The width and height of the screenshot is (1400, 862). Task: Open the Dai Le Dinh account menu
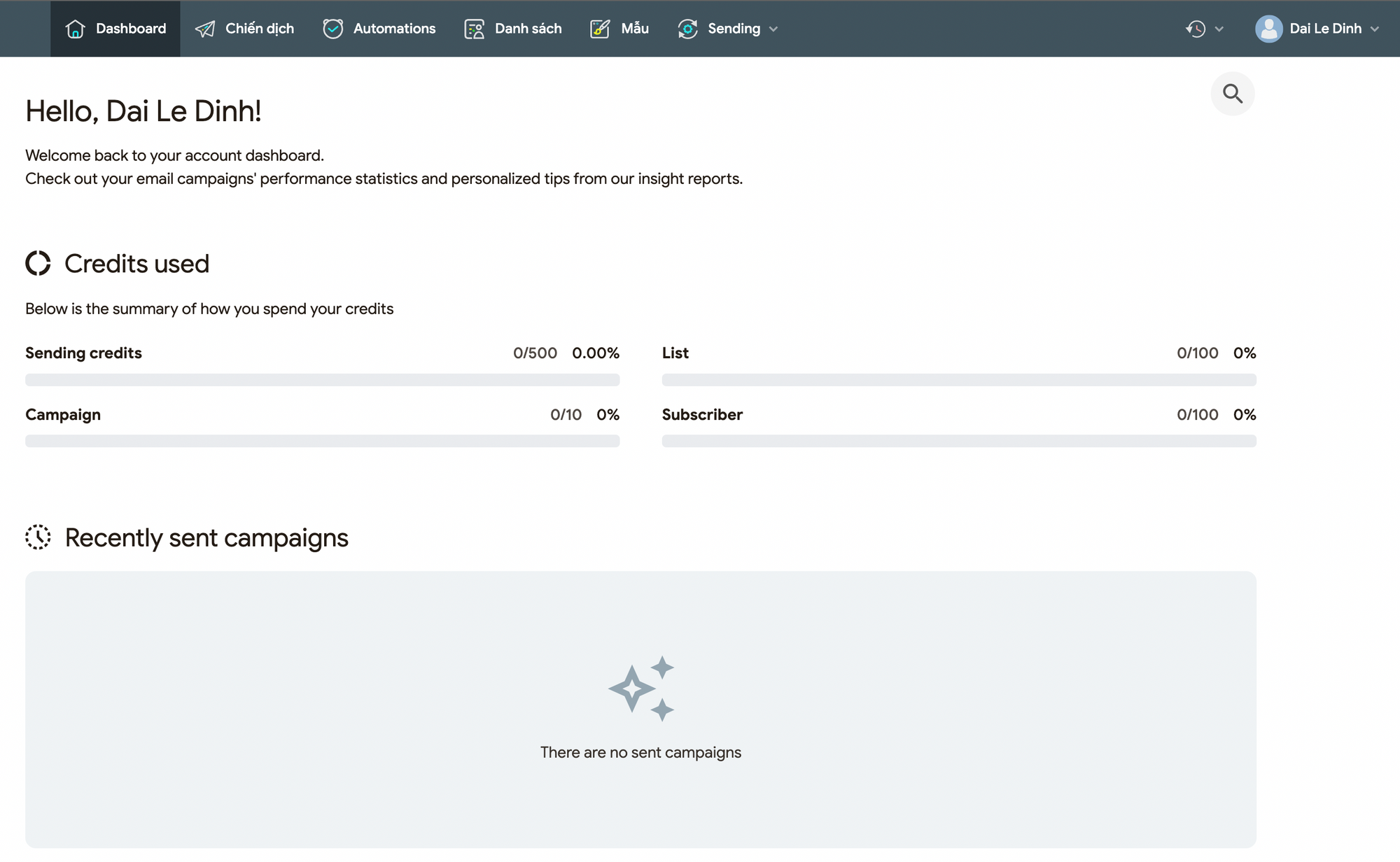(1325, 29)
